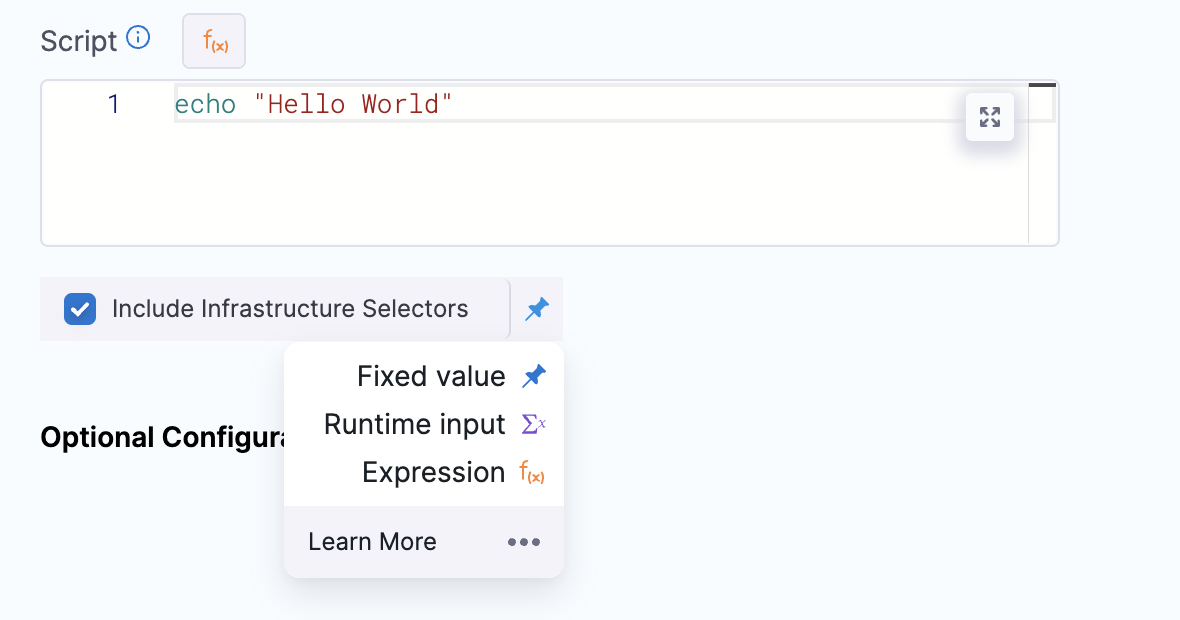
Task: Pick the Expression menu option
Action: 433,472
